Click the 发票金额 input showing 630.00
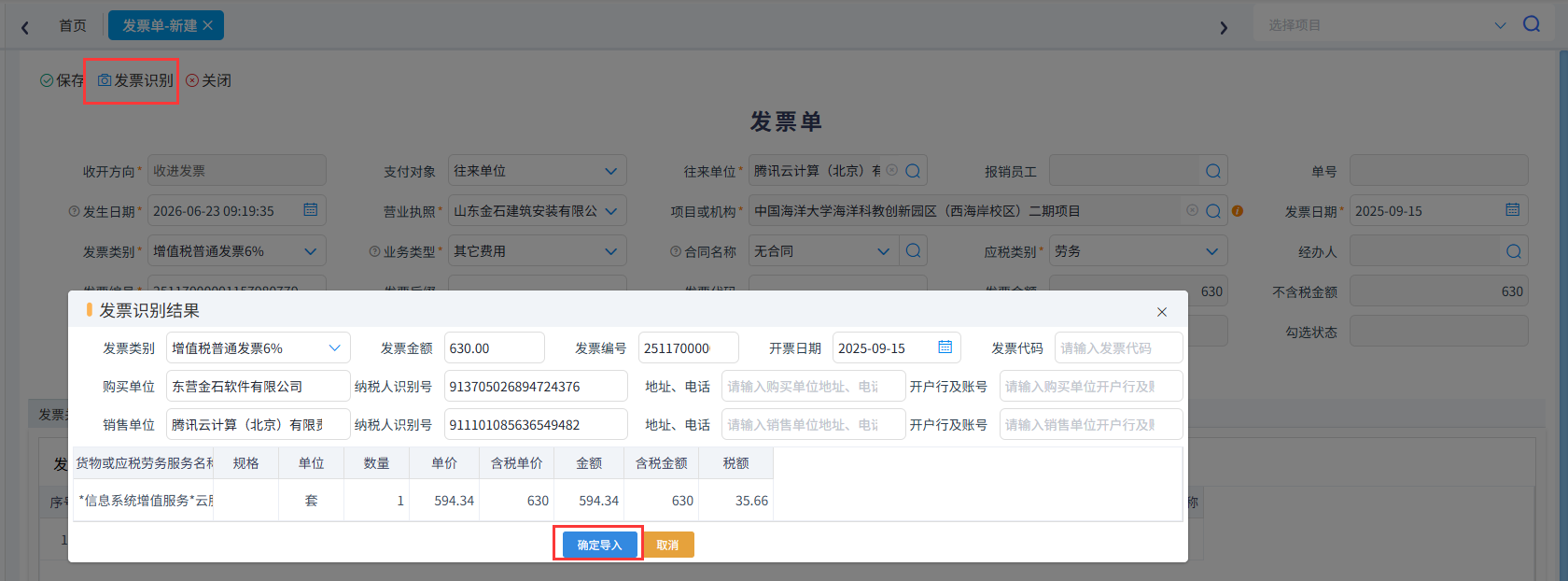1568x581 pixels. point(495,347)
